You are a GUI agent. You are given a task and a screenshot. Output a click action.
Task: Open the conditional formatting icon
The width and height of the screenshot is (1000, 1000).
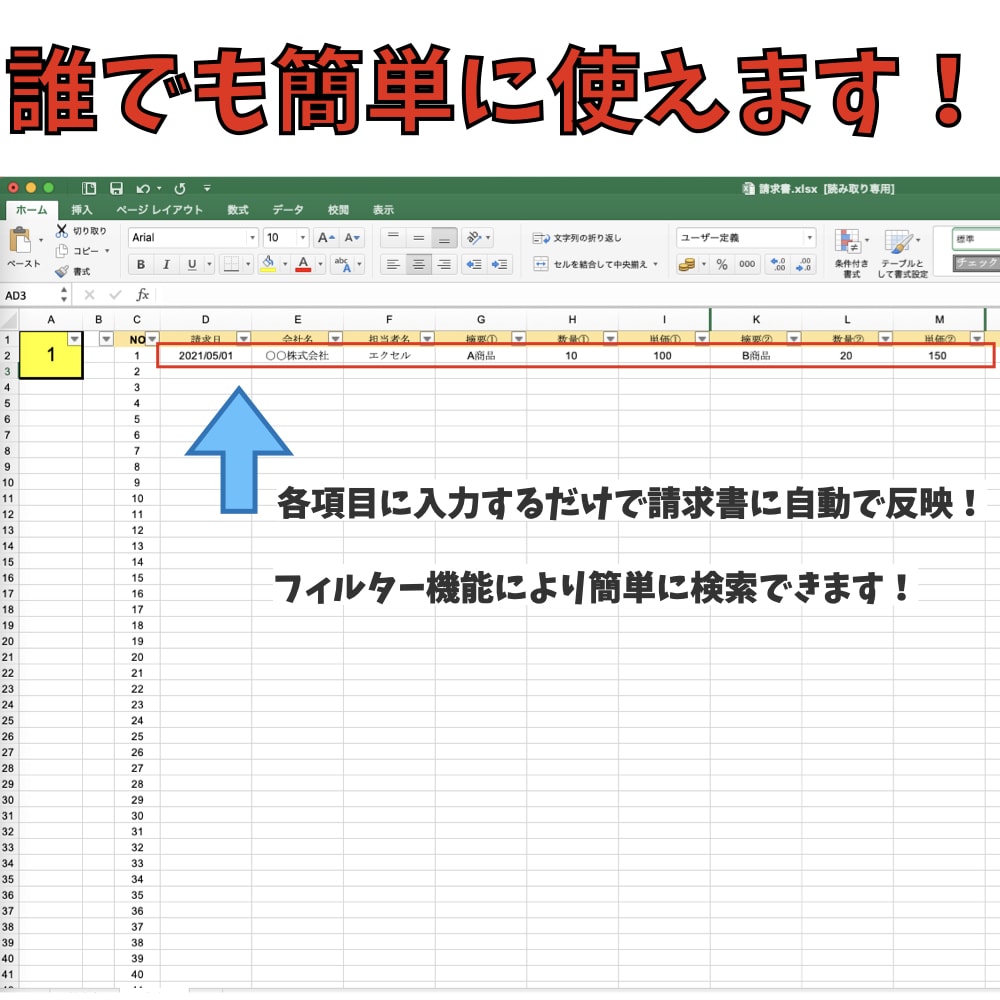(848, 242)
